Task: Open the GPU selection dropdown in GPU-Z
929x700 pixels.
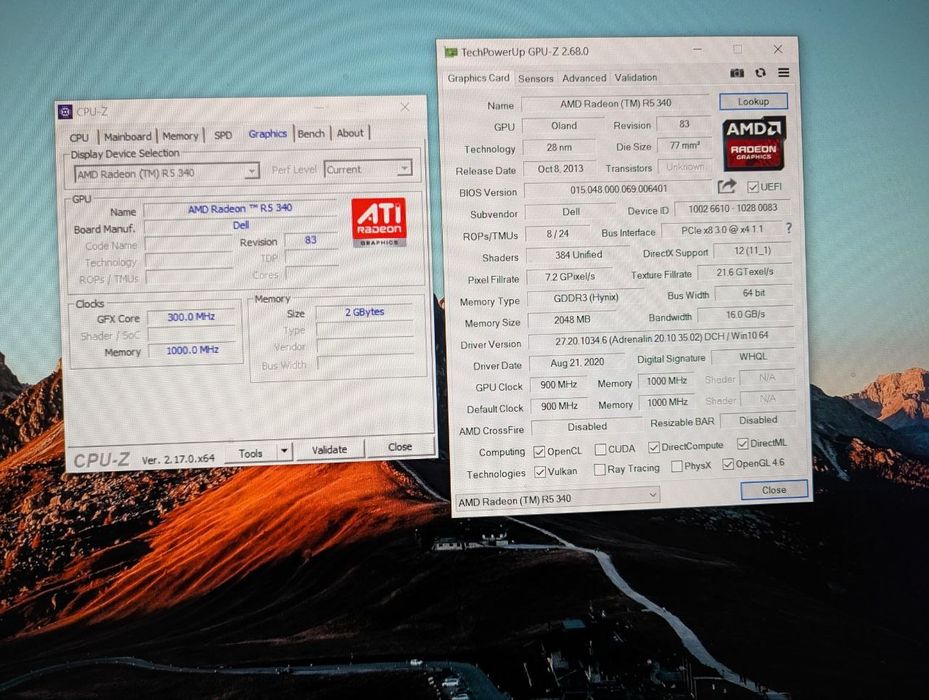Action: pos(557,498)
